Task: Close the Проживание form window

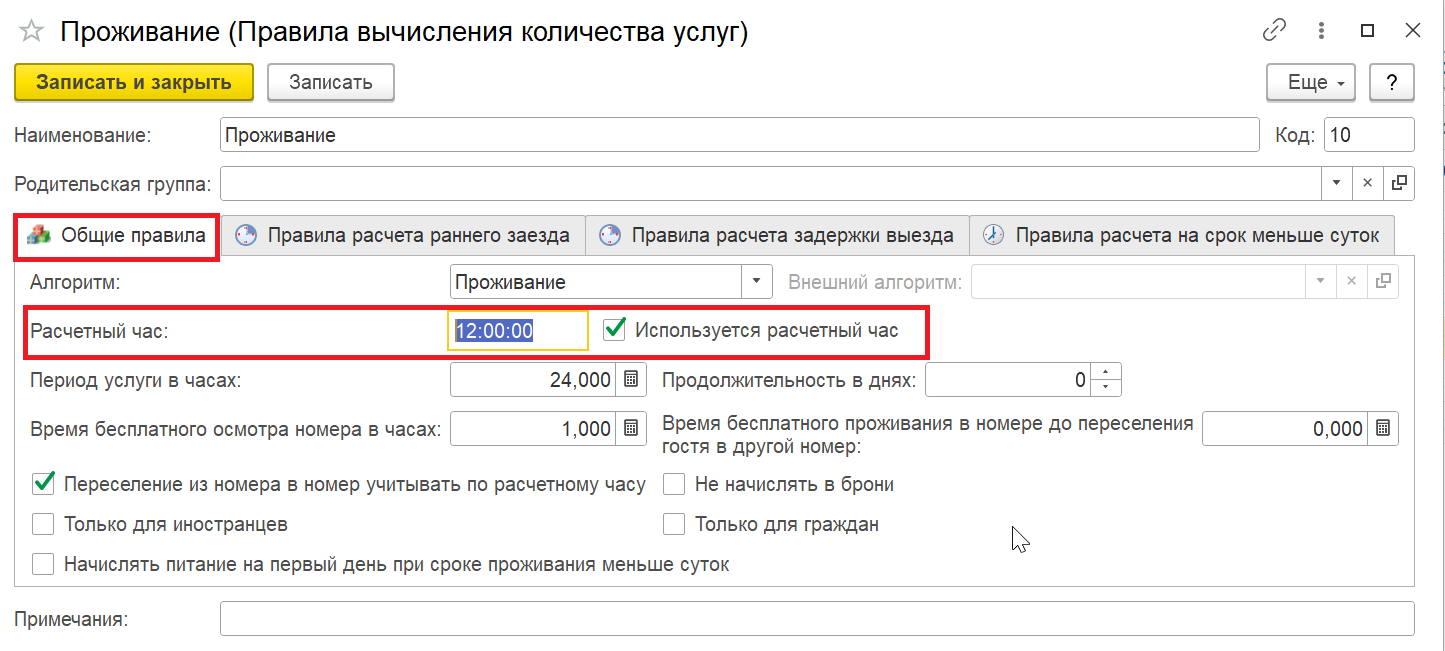Action: tap(1413, 31)
